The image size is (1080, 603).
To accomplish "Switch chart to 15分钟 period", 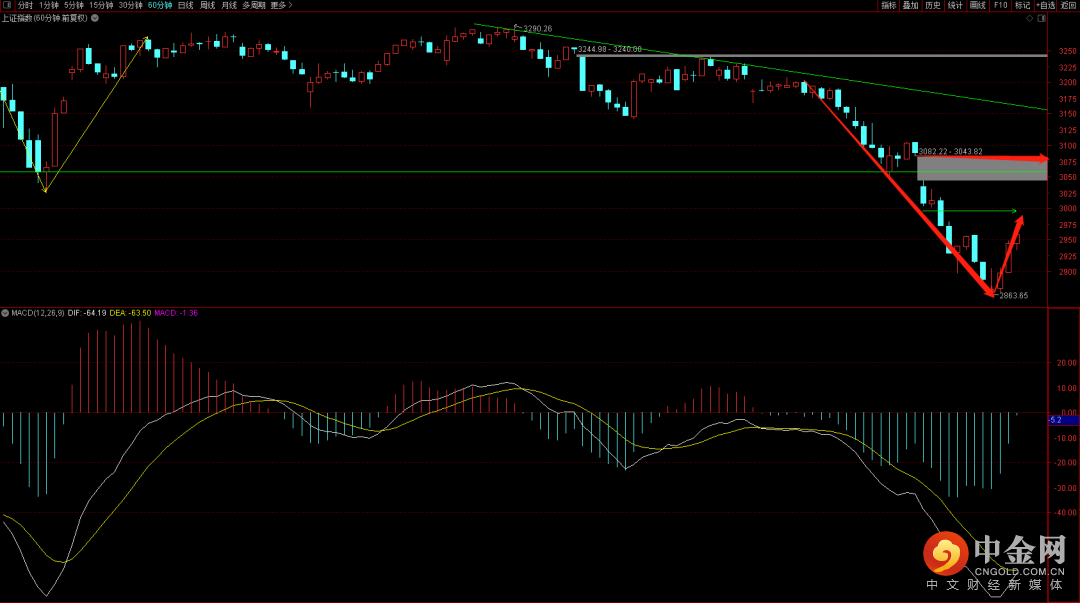I will (x=102, y=5).
